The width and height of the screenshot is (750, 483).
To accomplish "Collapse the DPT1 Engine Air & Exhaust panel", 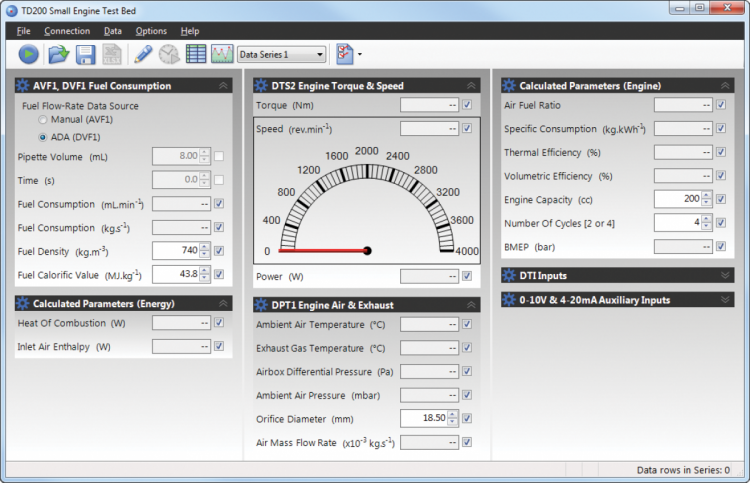I will coord(471,305).
